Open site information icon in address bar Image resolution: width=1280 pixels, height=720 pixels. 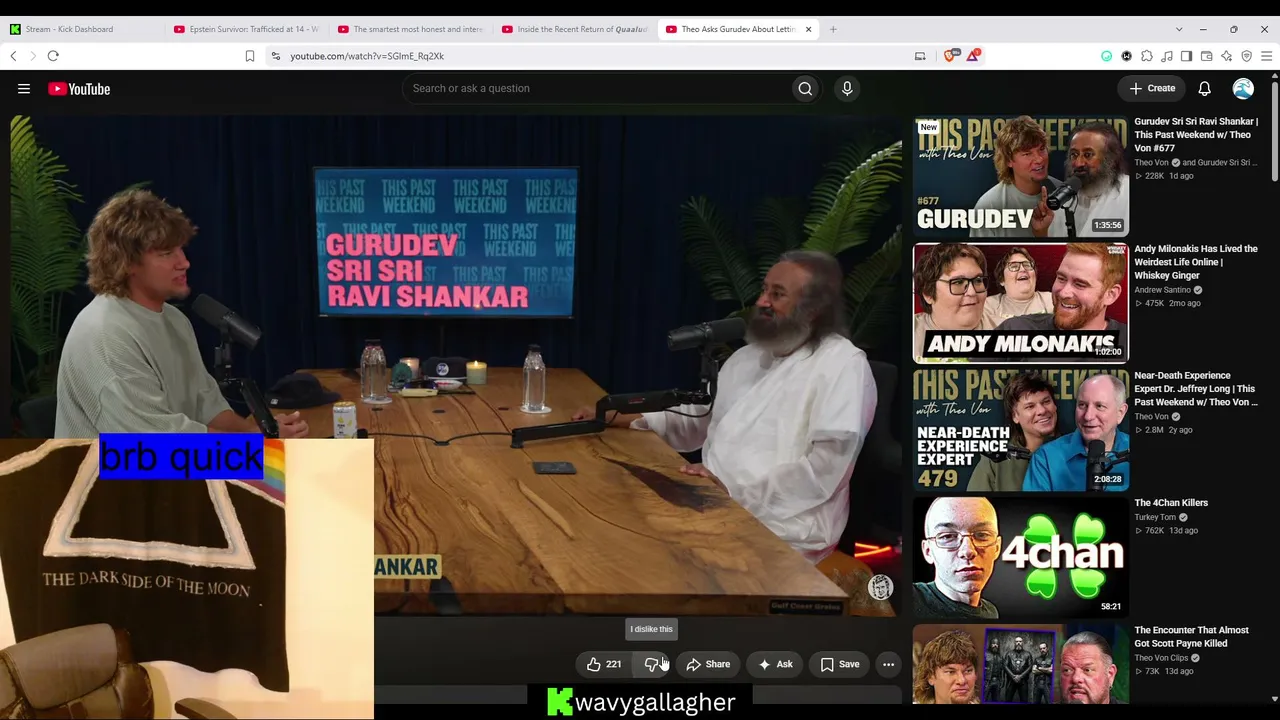pyautogui.click(x=276, y=56)
